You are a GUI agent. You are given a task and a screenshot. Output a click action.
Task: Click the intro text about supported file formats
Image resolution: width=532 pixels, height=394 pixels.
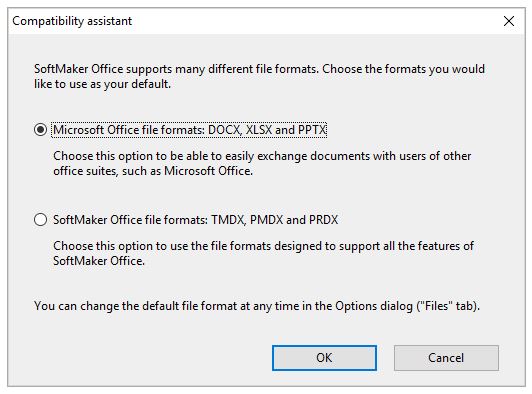tap(259, 76)
